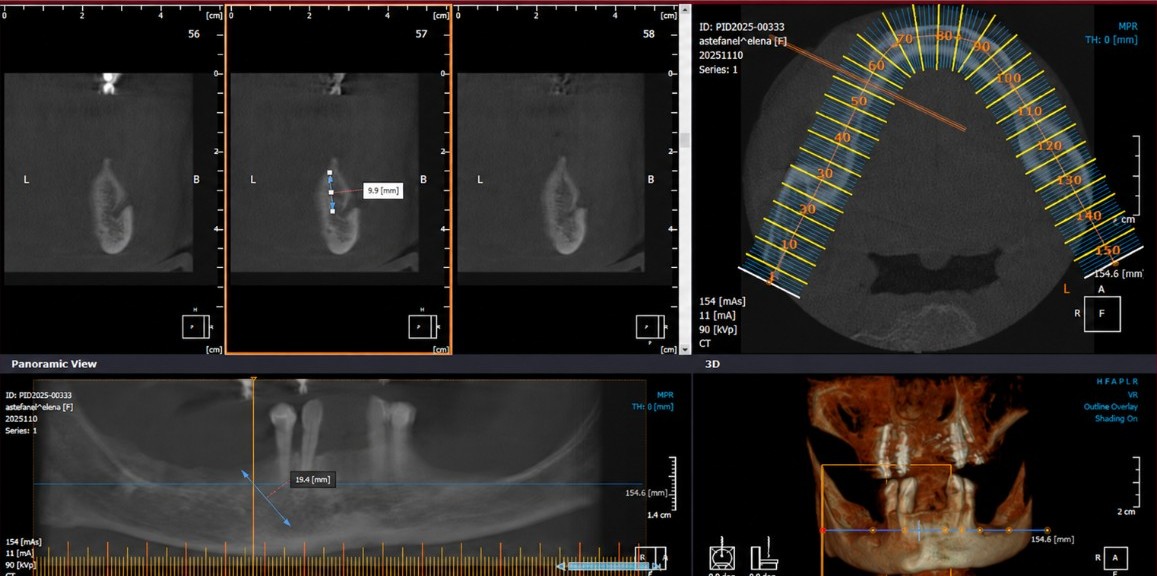This screenshot has height=576, width=1157.
Task: Select the highlighted cross-section slice 57
Action: click(x=338, y=181)
